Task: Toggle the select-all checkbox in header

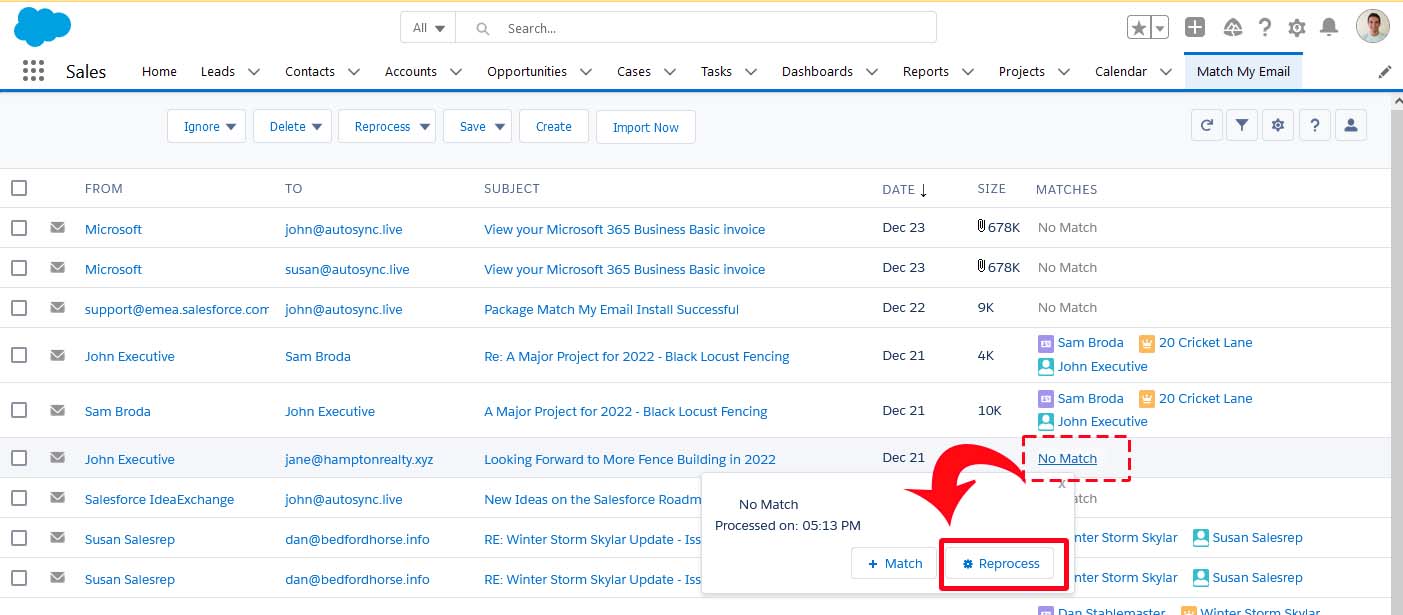Action: coord(19,188)
